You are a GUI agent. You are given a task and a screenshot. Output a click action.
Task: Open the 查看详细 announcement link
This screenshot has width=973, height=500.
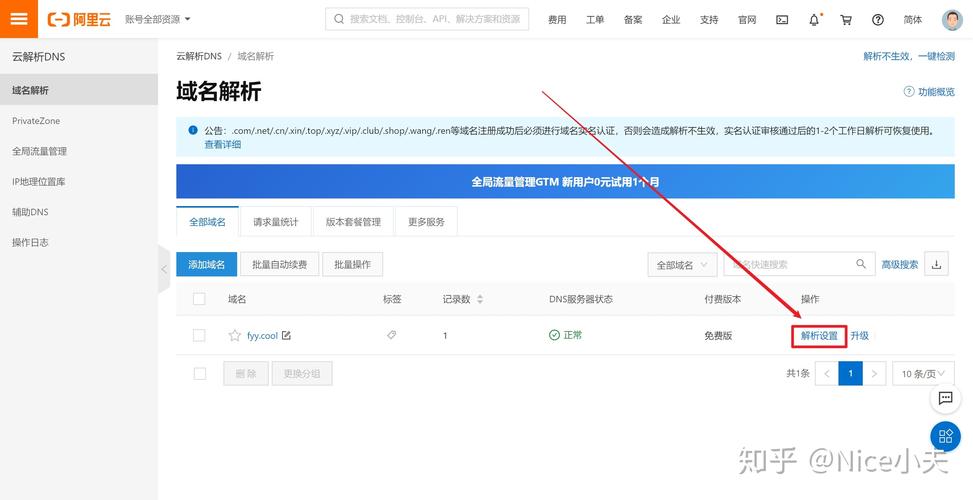[223, 144]
